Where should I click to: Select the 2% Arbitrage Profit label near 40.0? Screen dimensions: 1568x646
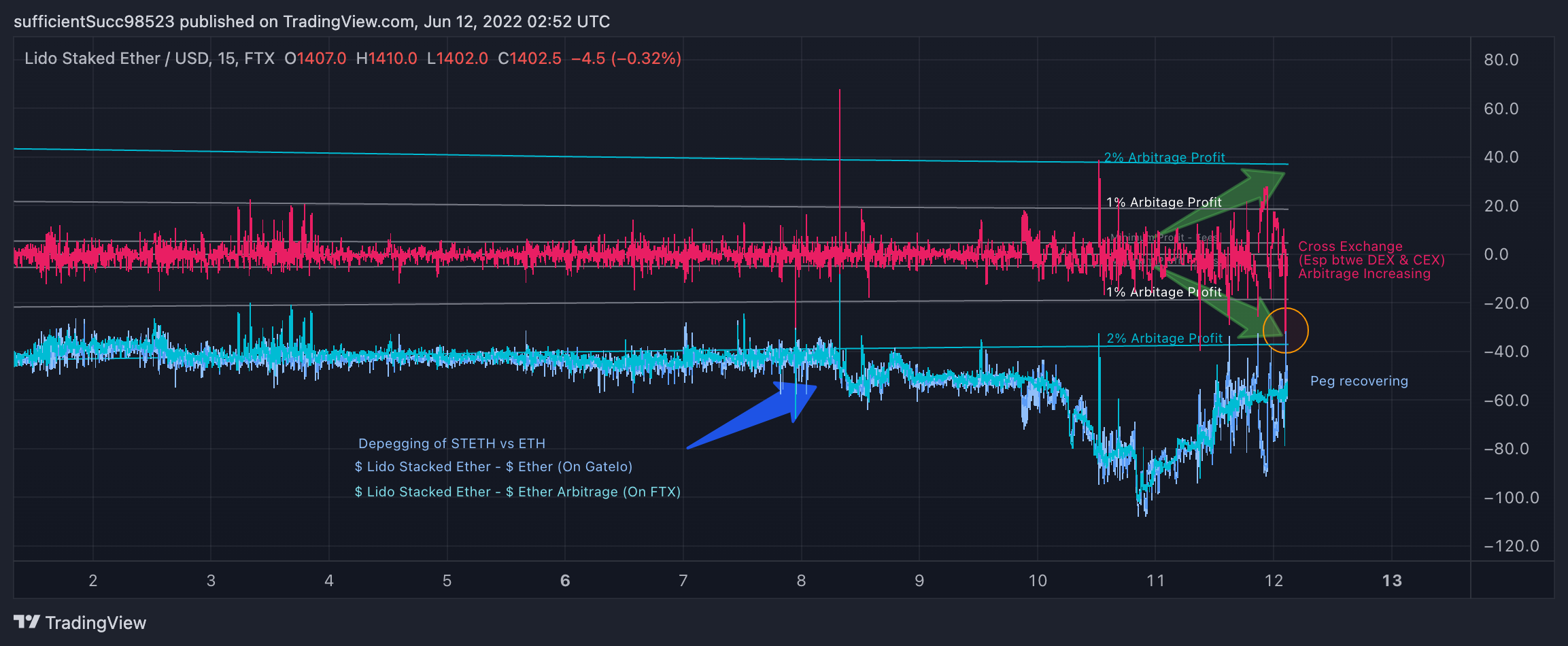[1164, 157]
